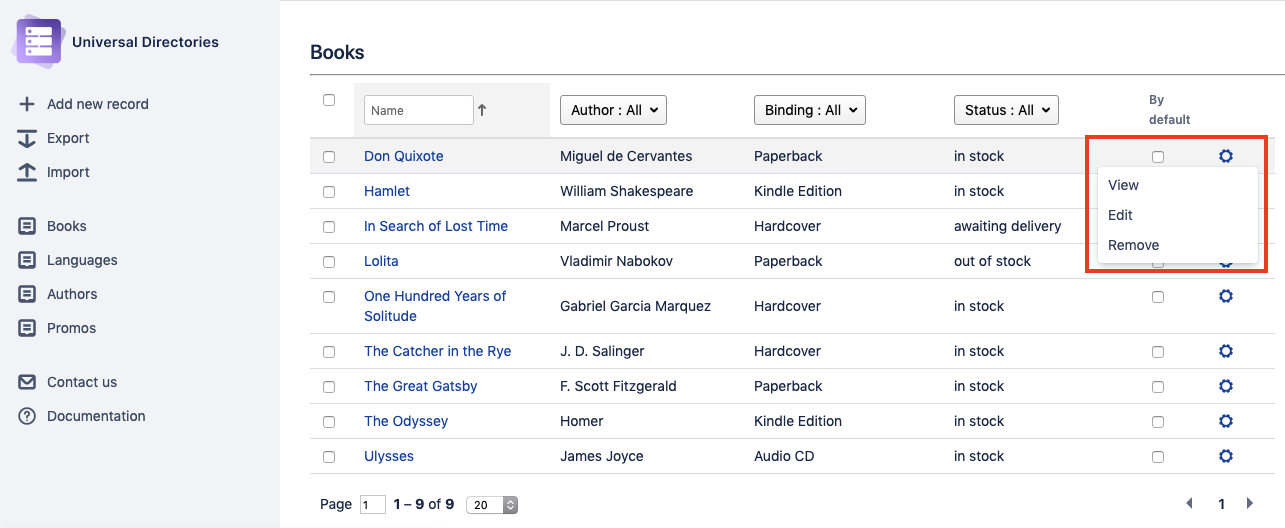
Task: Click the gear icon for The Great Gatsby
Action: [1226, 386]
